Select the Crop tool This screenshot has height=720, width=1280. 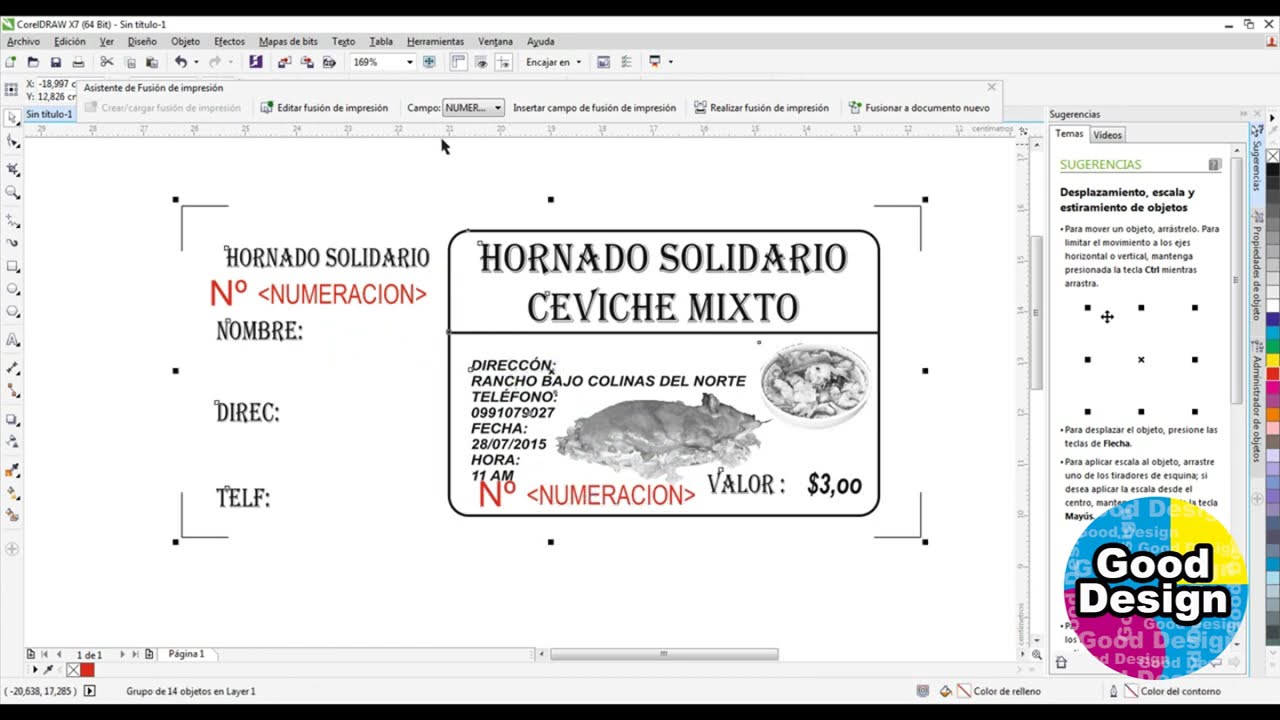point(13,168)
